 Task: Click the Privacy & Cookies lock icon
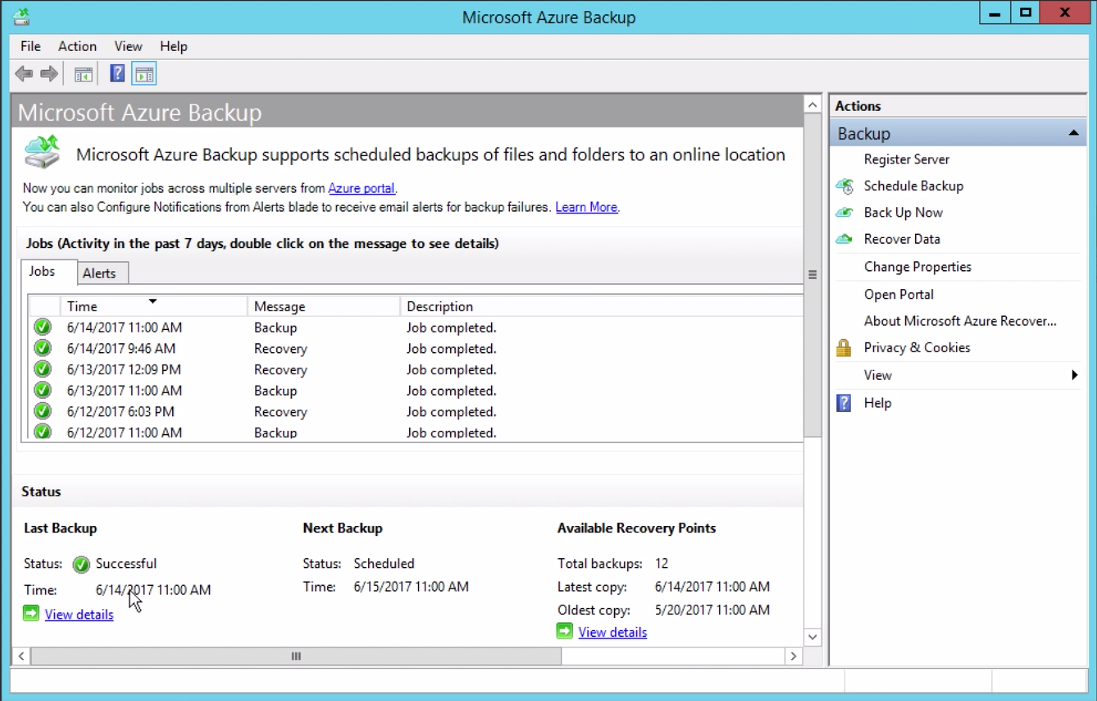point(844,347)
